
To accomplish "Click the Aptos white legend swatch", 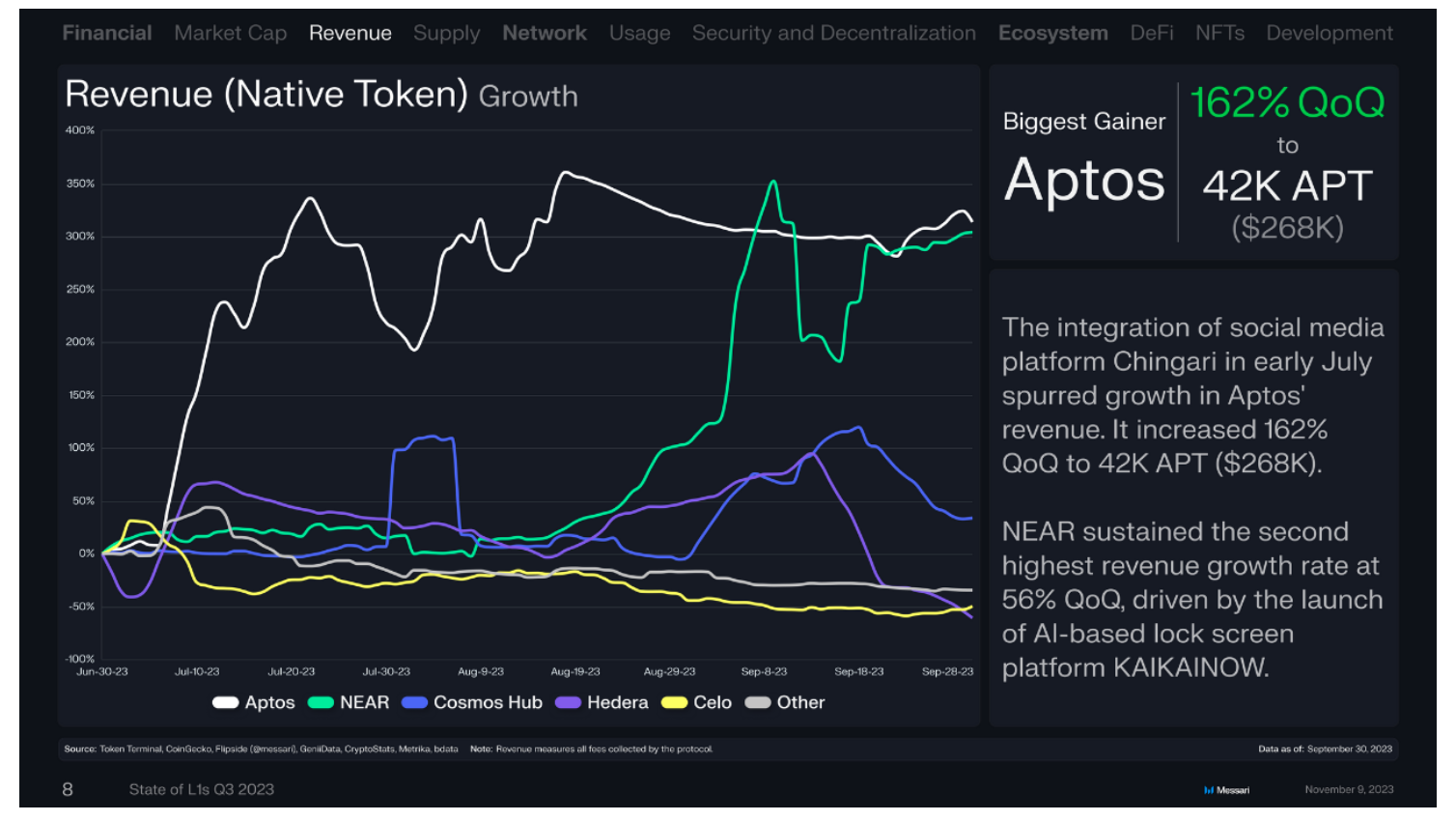I will (225, 702).
